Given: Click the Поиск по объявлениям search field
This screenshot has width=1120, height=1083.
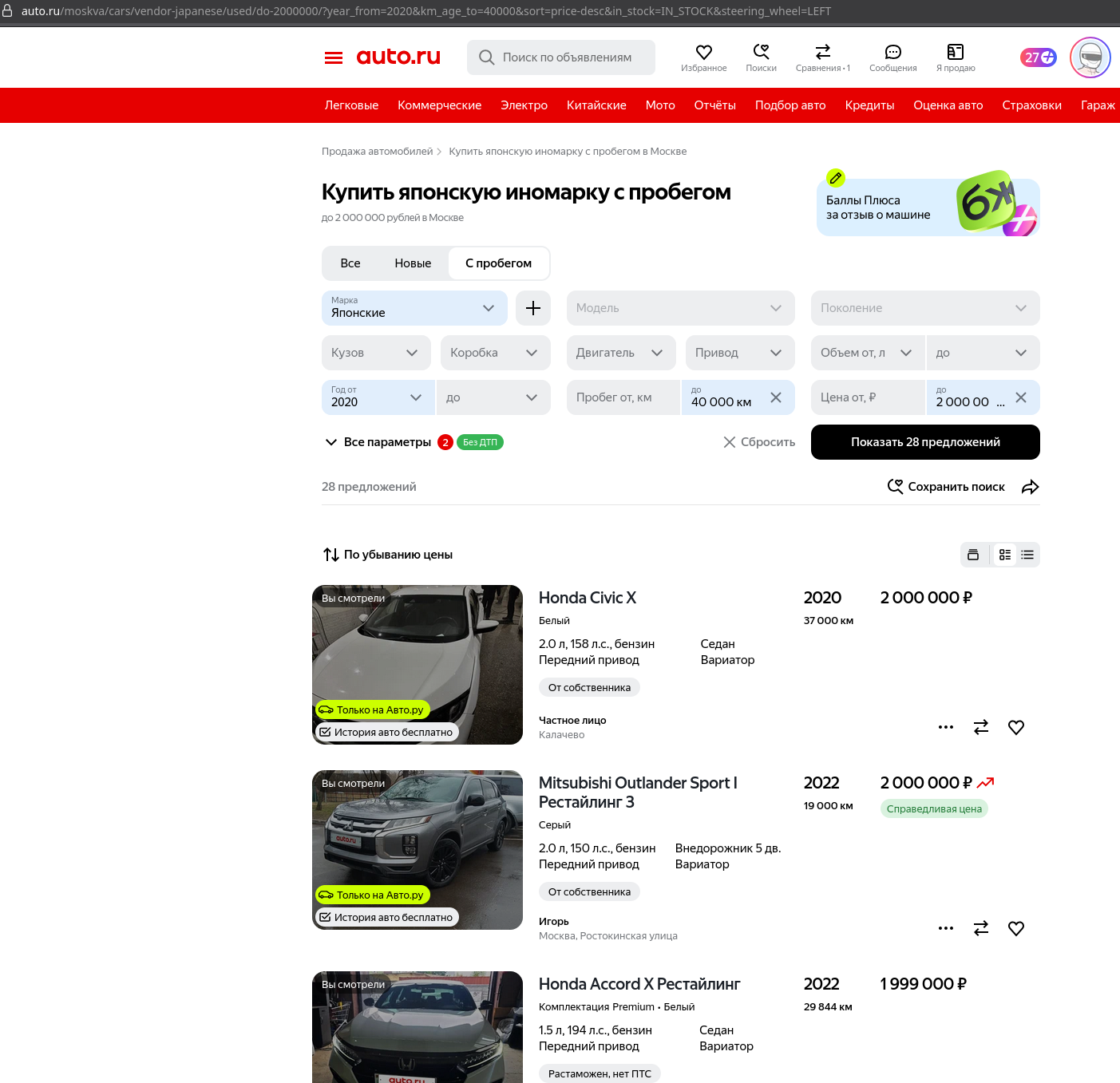Looking at the screenshot, I should pos(561,57).
